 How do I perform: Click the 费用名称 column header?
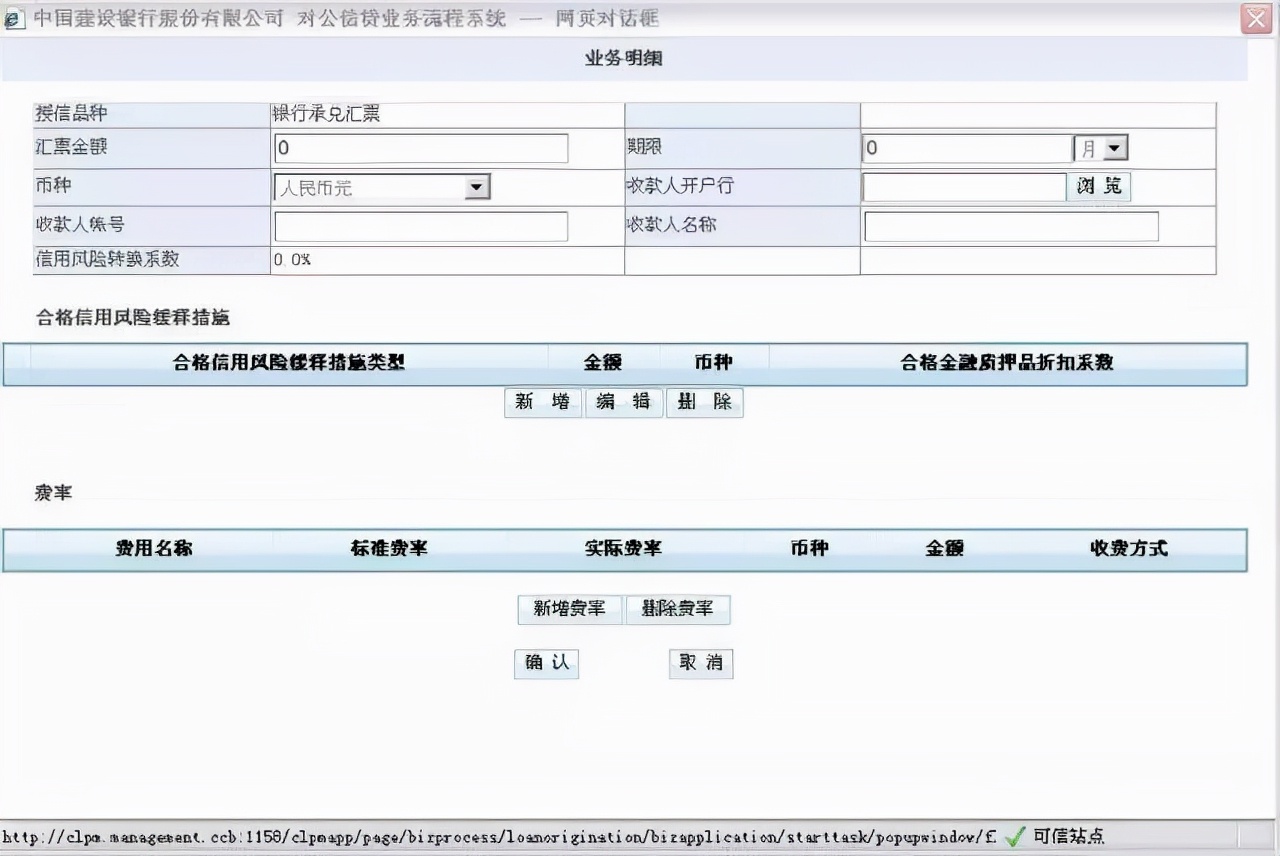[154, 548]
